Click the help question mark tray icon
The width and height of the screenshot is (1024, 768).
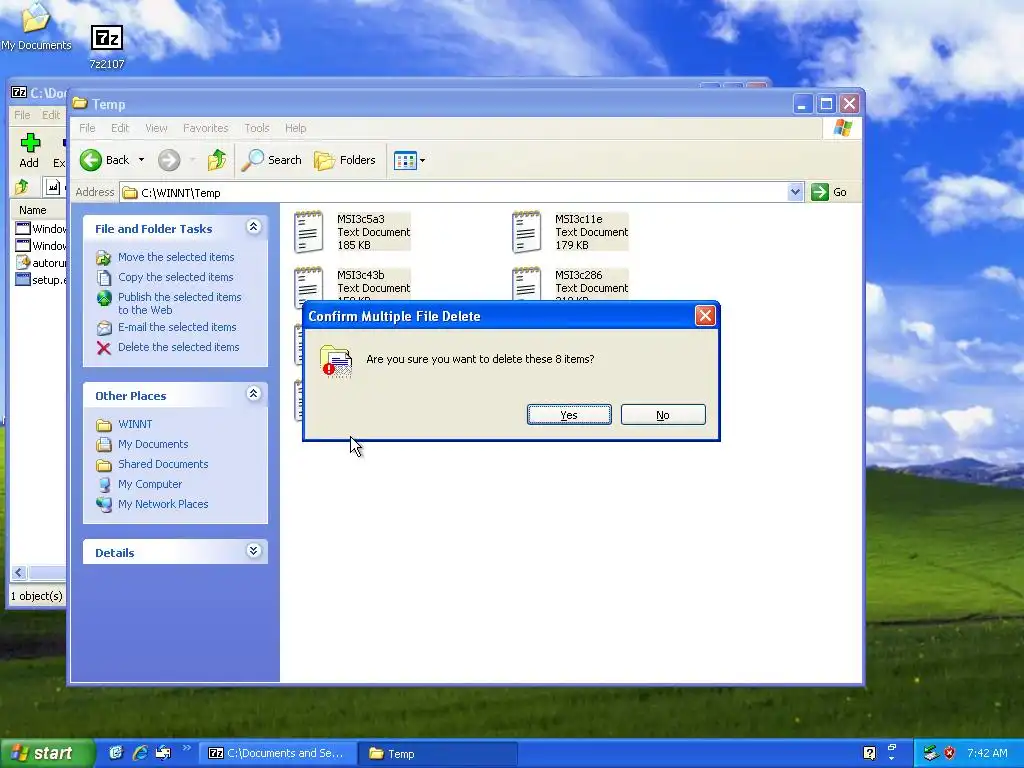(x=869, y=753)
